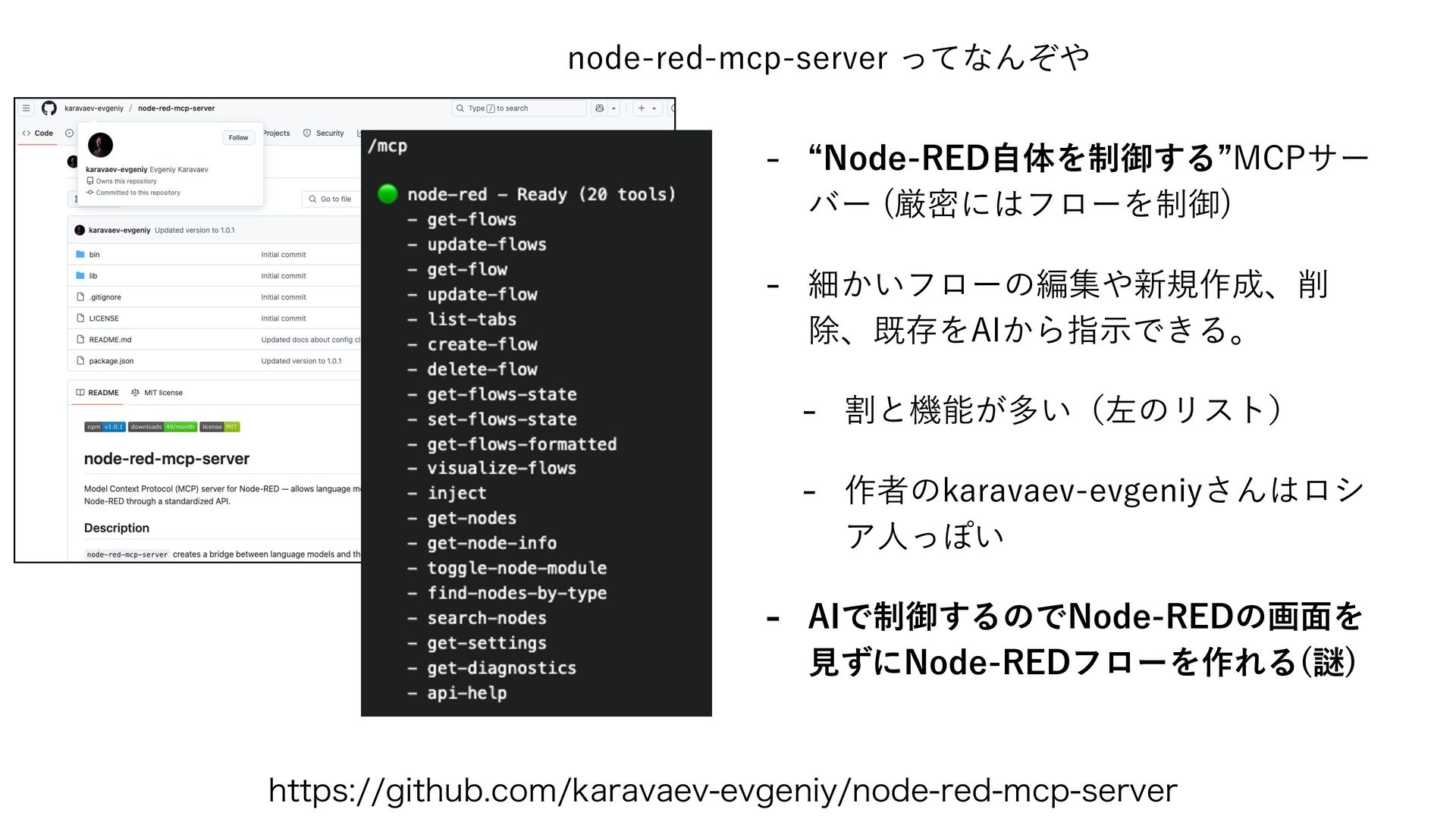
Task: Open the lib folder
Action: pyautogui.click(x=93, y=276)
